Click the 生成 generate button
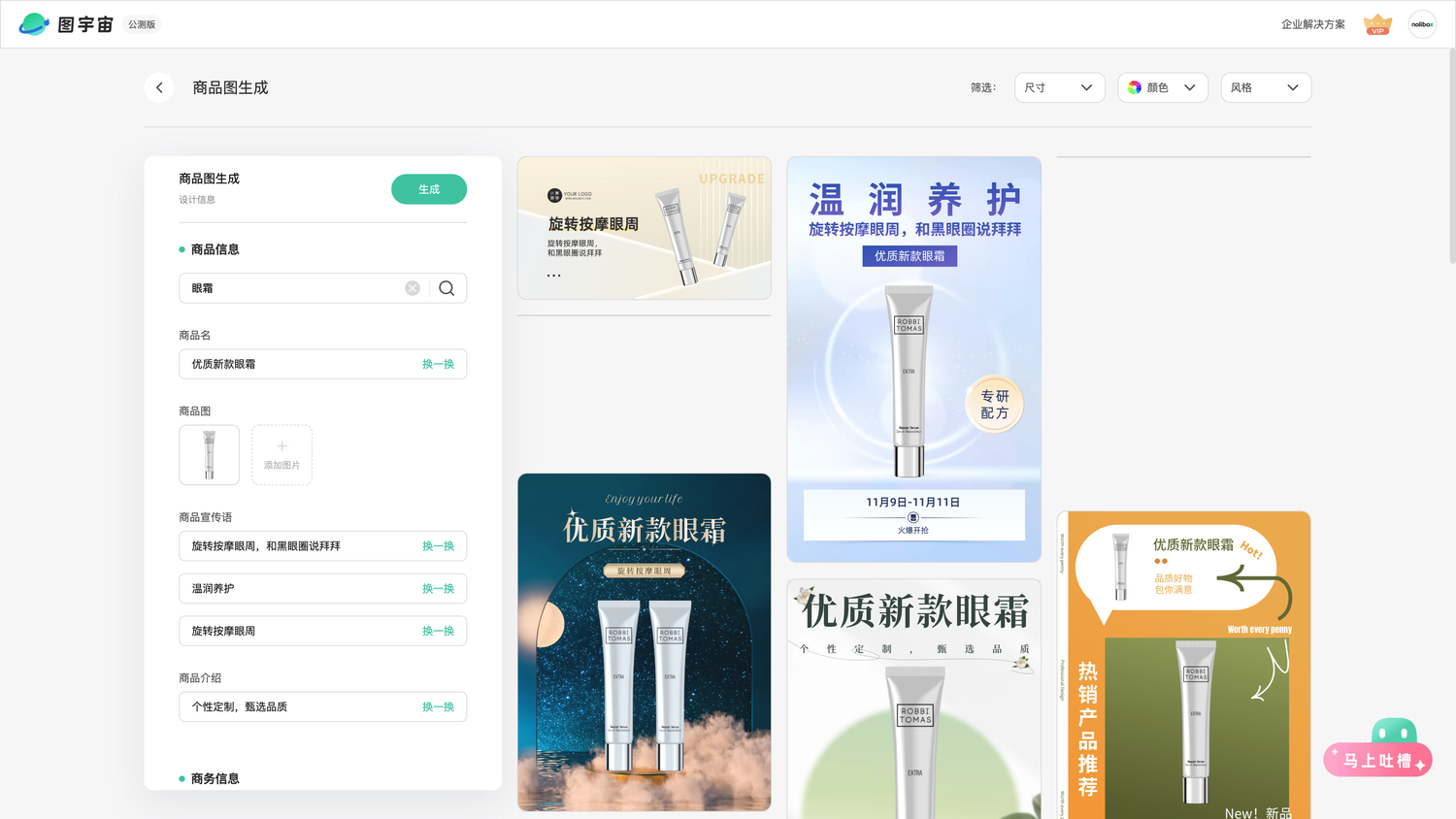The image size is (1456, 819). [x=429, y=189]
